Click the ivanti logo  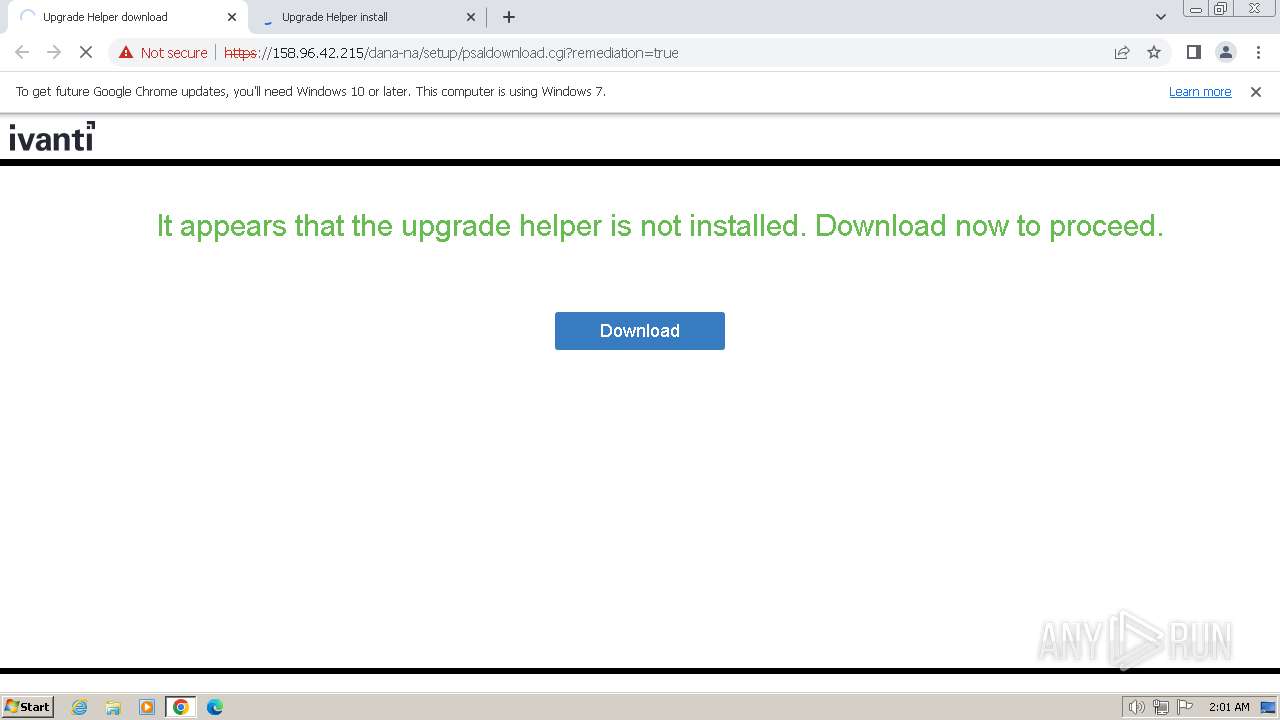[x=52, y=136]
